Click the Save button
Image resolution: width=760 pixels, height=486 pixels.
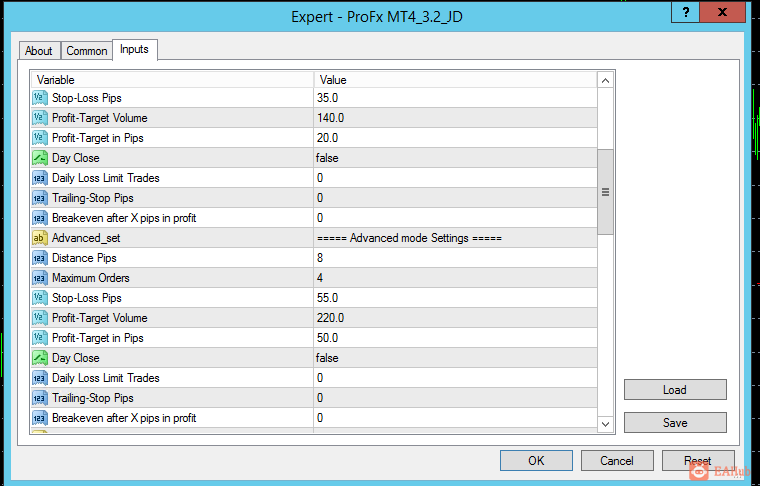coord(675,423)
